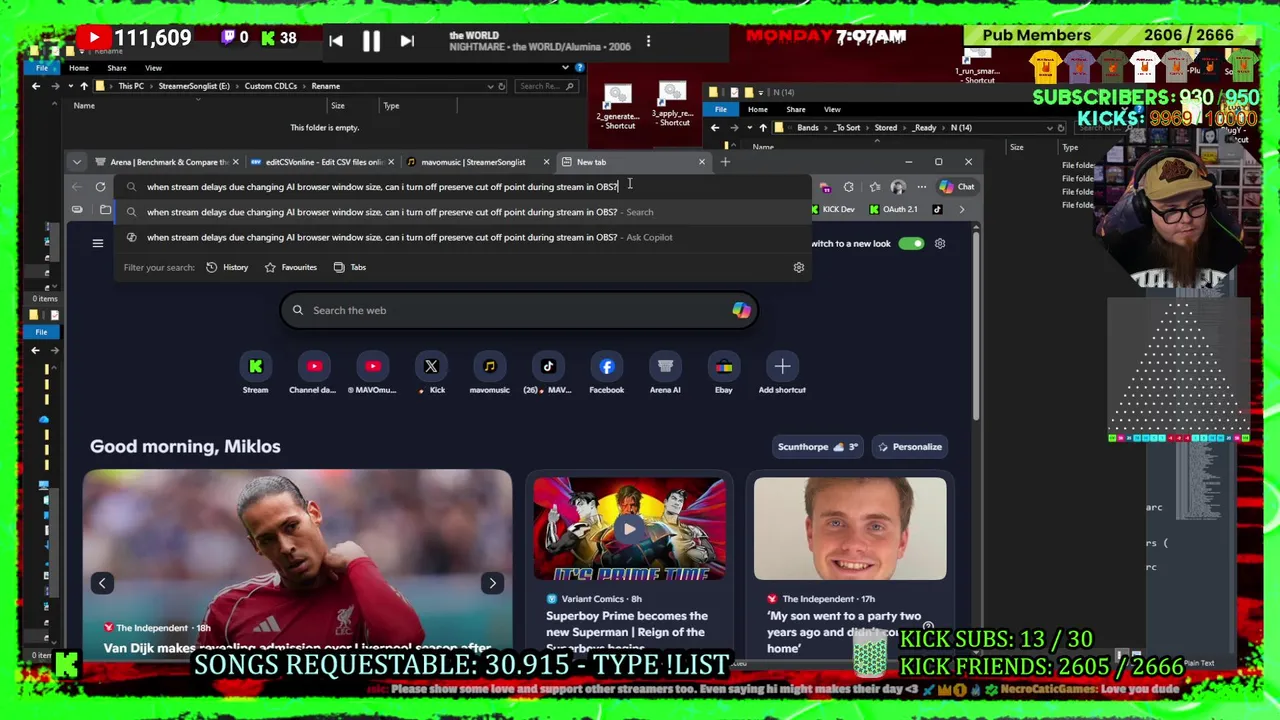Pause the playing song
1280x720 pixels.
pos(371,41)
